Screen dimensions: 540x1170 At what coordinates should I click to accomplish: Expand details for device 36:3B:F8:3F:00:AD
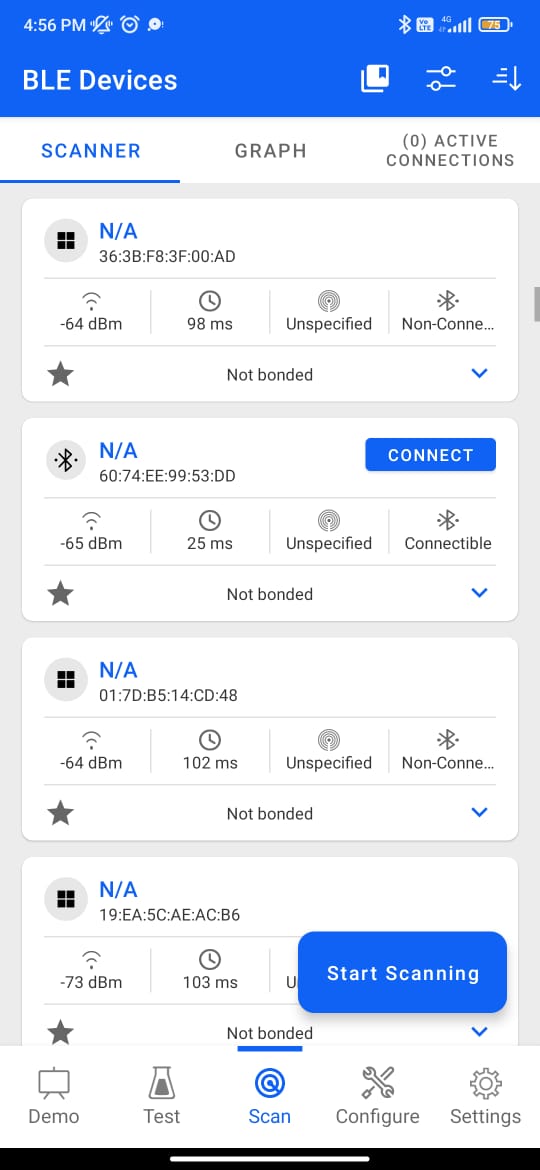[480, 373]
